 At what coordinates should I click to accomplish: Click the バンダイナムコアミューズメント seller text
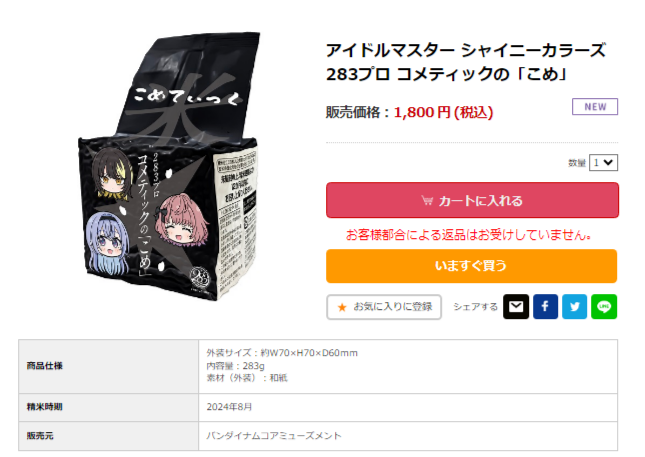[x=274, y=436]
